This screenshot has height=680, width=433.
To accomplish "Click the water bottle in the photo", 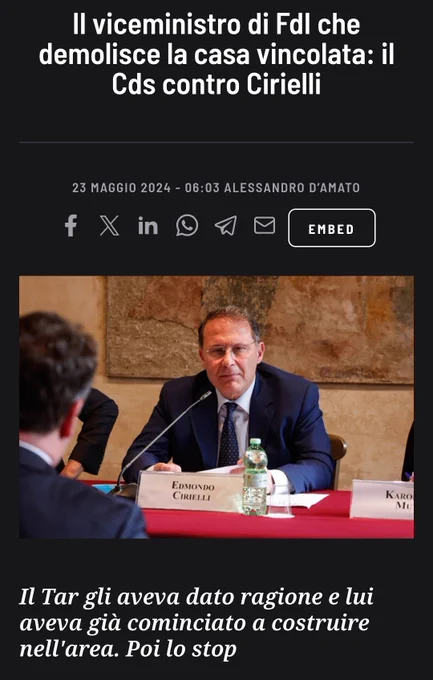I will 255,477.
